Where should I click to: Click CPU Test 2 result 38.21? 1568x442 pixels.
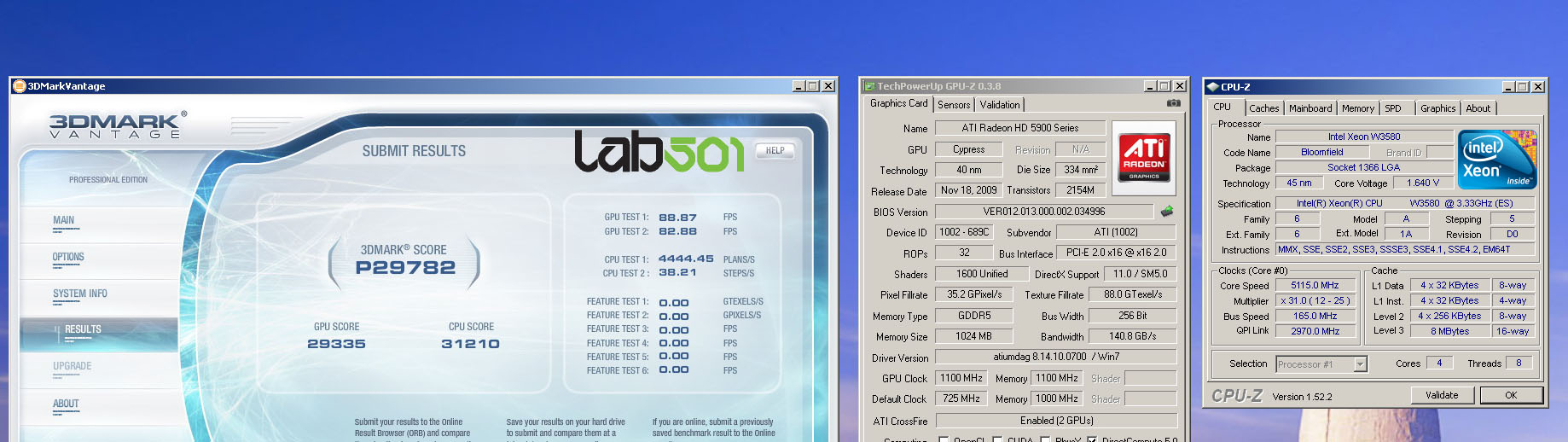point(677,272)
